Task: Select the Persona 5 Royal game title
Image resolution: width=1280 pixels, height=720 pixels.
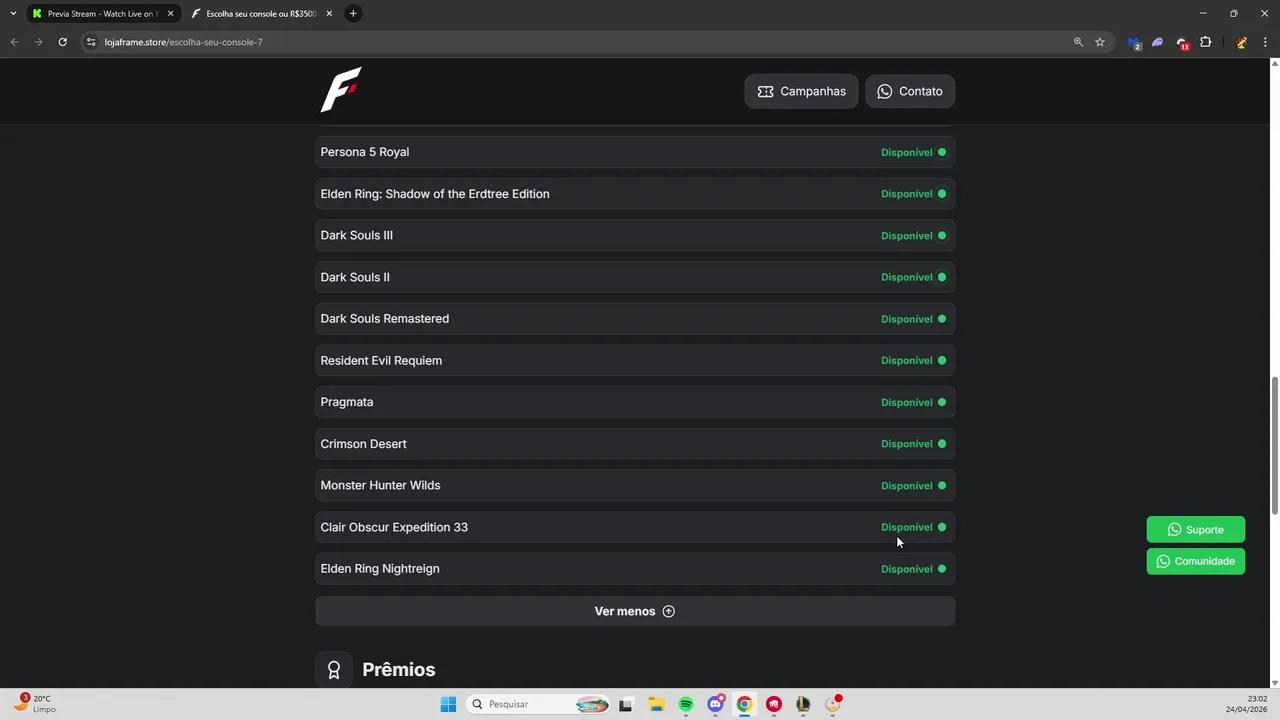Action: pyautogui.click(x=365, y=152)
